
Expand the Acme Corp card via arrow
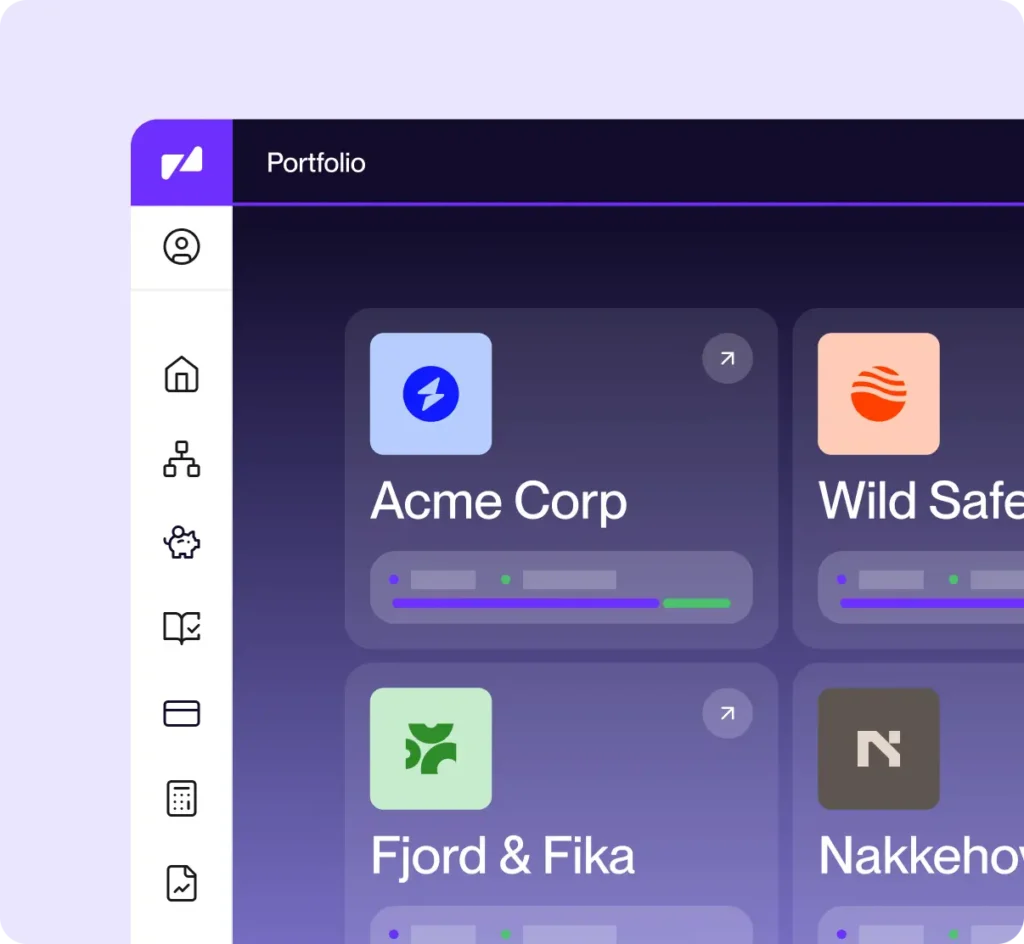coord(727,359)
